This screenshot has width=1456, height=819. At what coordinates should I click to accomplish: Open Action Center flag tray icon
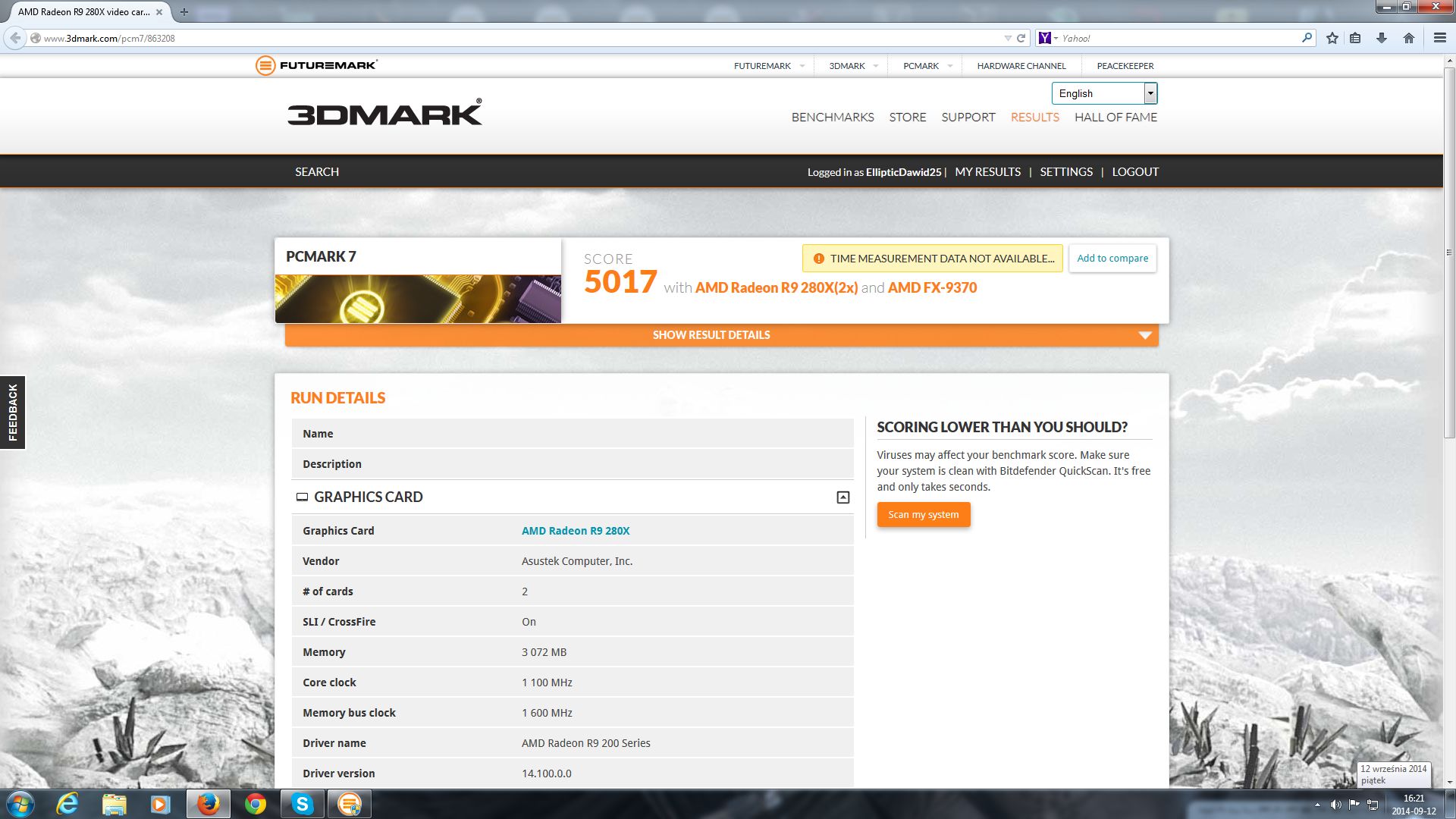[1354, 805]
